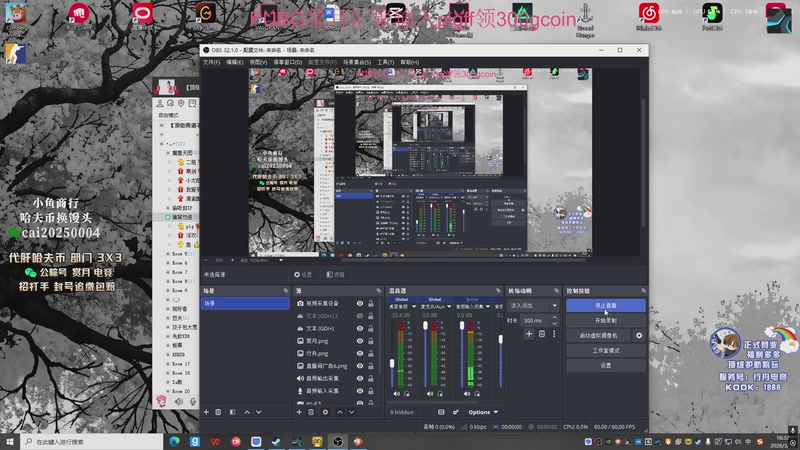Adjust Mic/Aux volume fader

click(426, 326)
